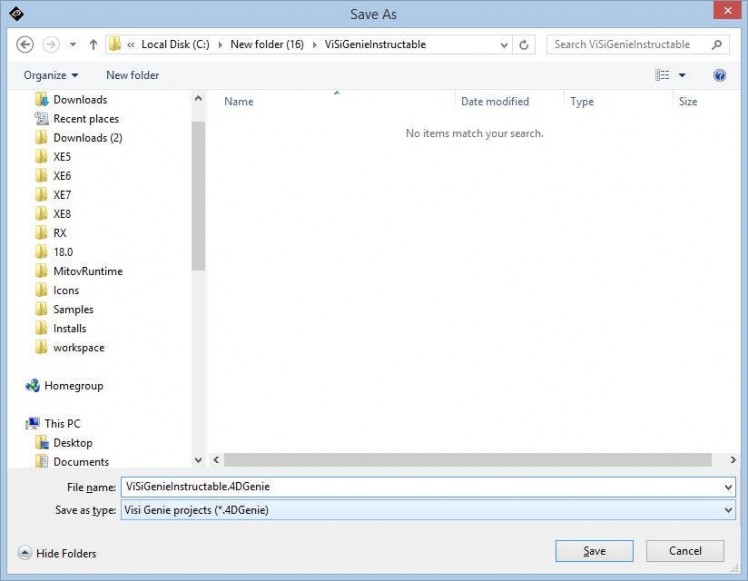Click the Back navigation arrow
The width and height of the screenshot is (748, 581).
[x=26, y=44]
